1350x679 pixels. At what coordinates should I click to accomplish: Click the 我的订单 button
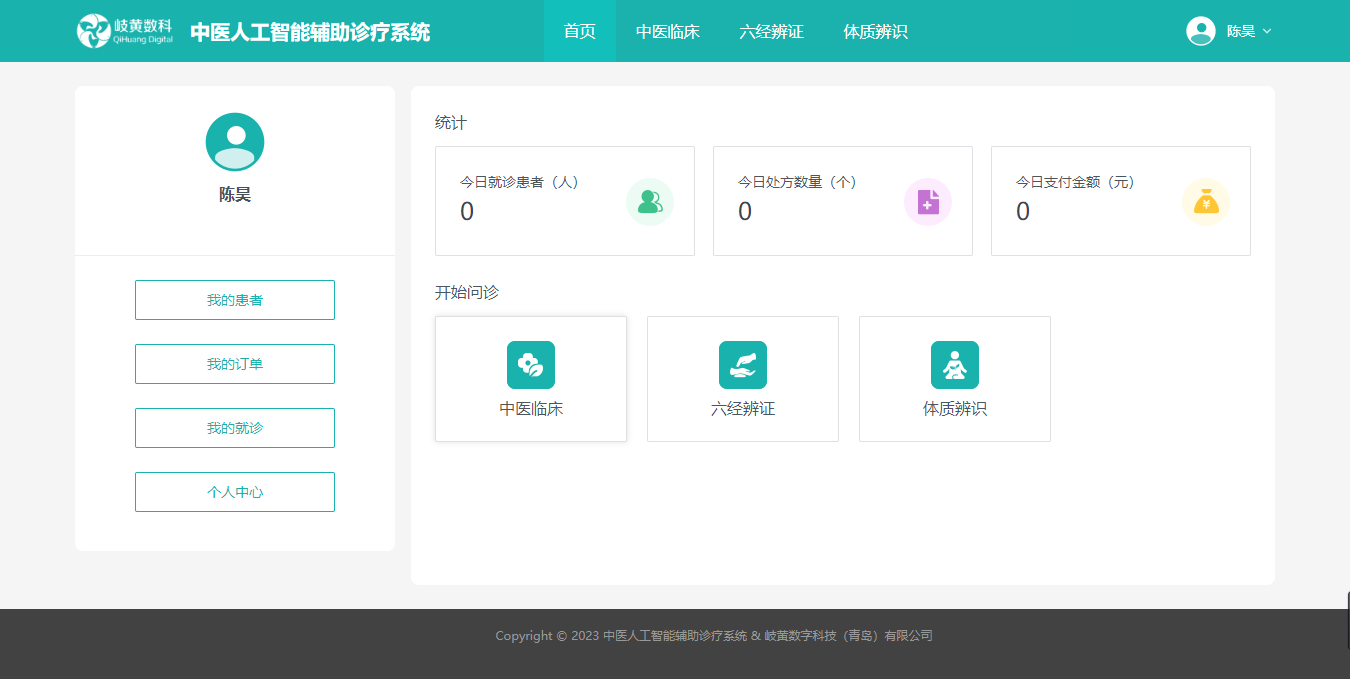click(x=235, y=364)
